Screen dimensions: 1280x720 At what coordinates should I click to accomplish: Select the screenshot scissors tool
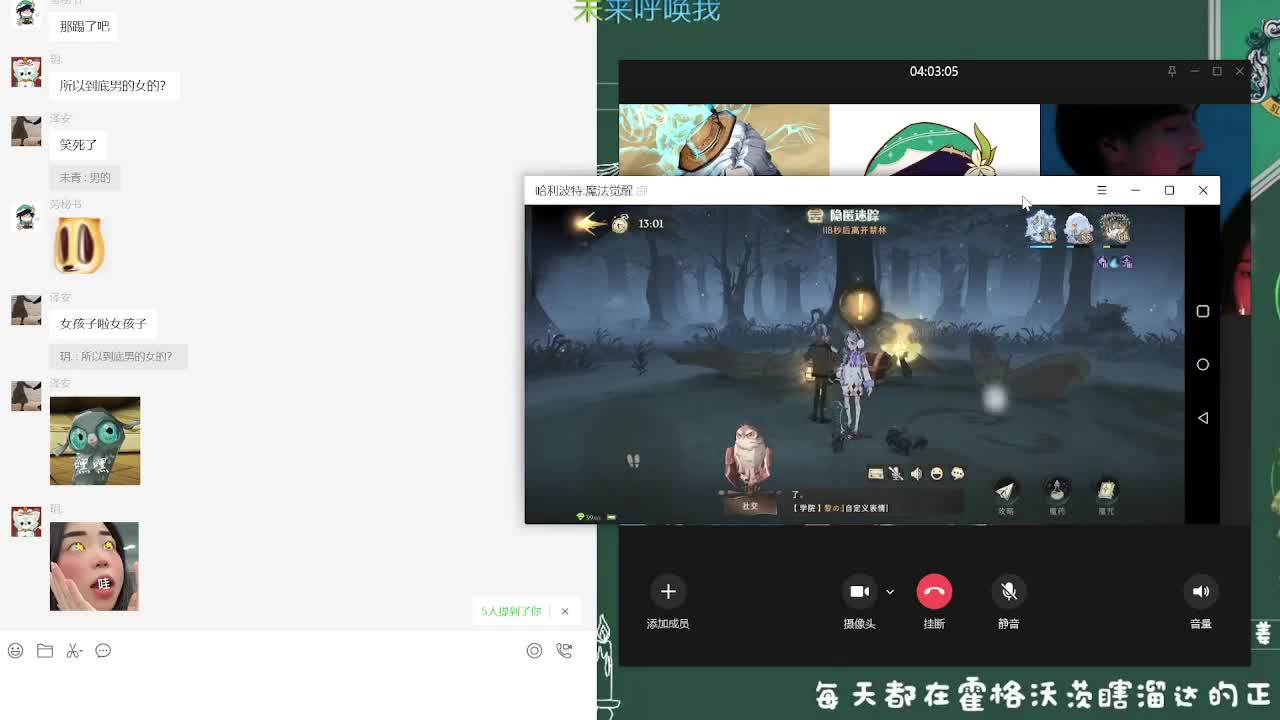74,651
